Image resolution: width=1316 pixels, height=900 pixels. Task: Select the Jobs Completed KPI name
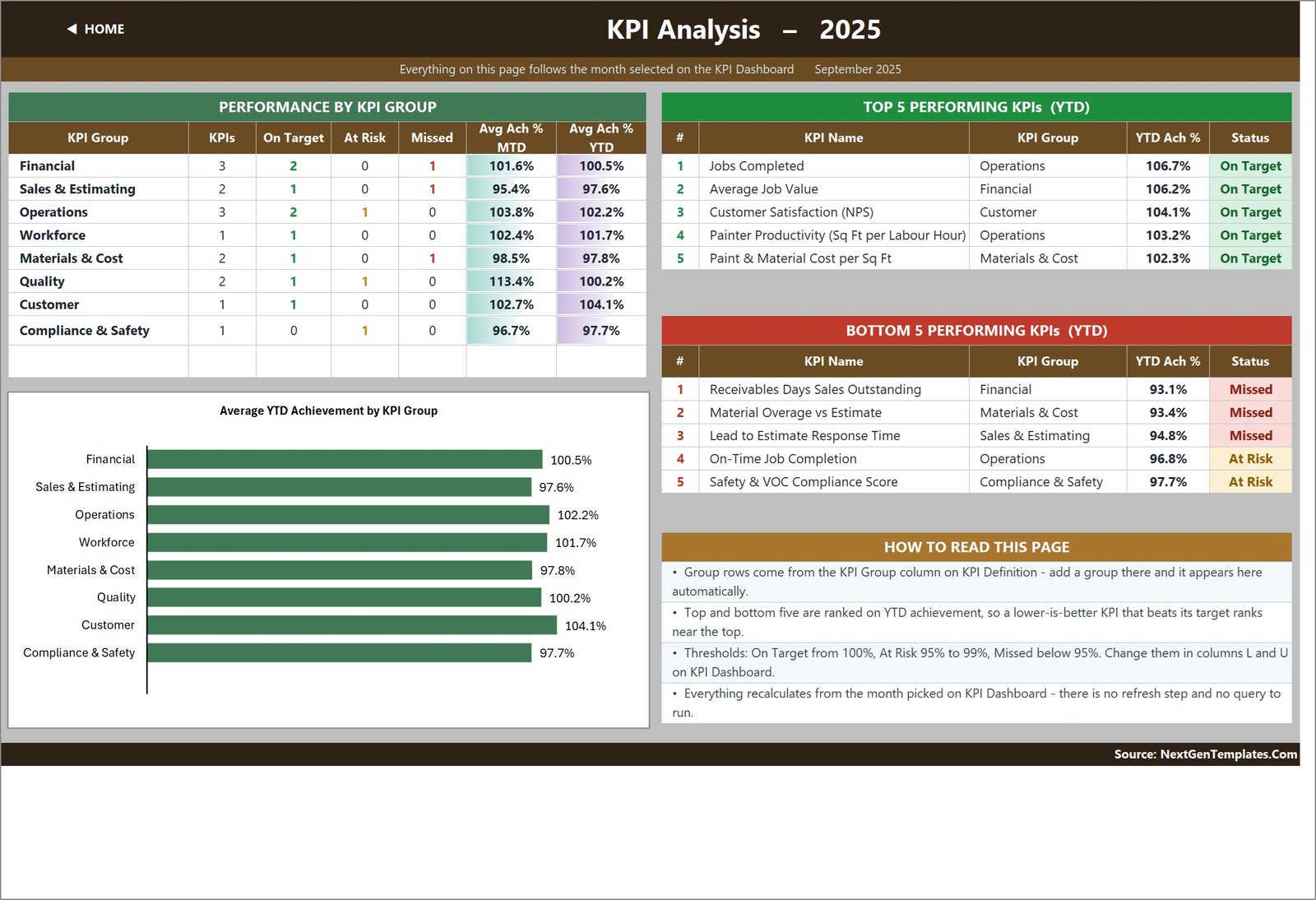[757, 166]
